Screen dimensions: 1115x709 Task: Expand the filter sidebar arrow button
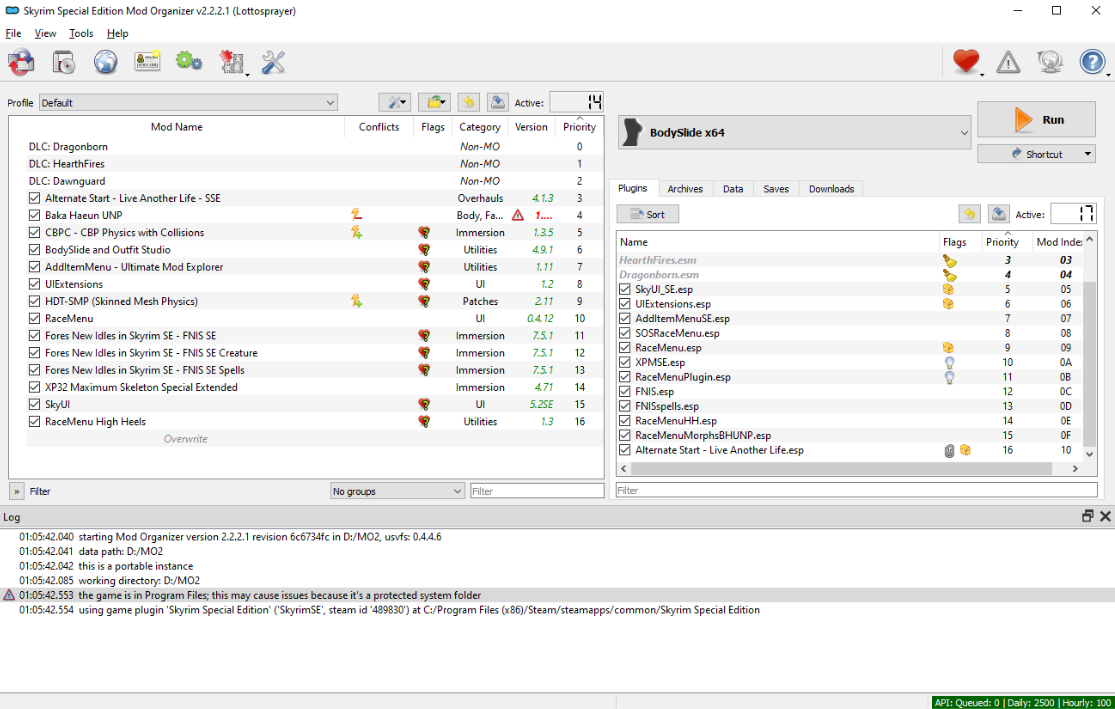[16, 491]
